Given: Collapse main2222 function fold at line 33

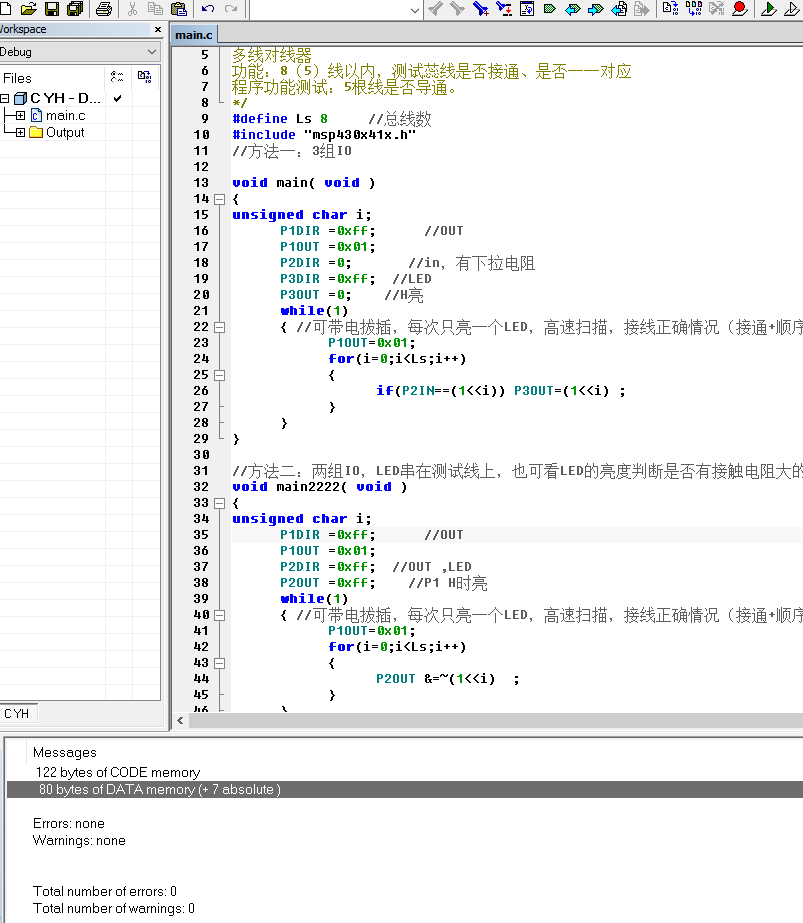Looking at the screenshot, I should pos(220,503).
